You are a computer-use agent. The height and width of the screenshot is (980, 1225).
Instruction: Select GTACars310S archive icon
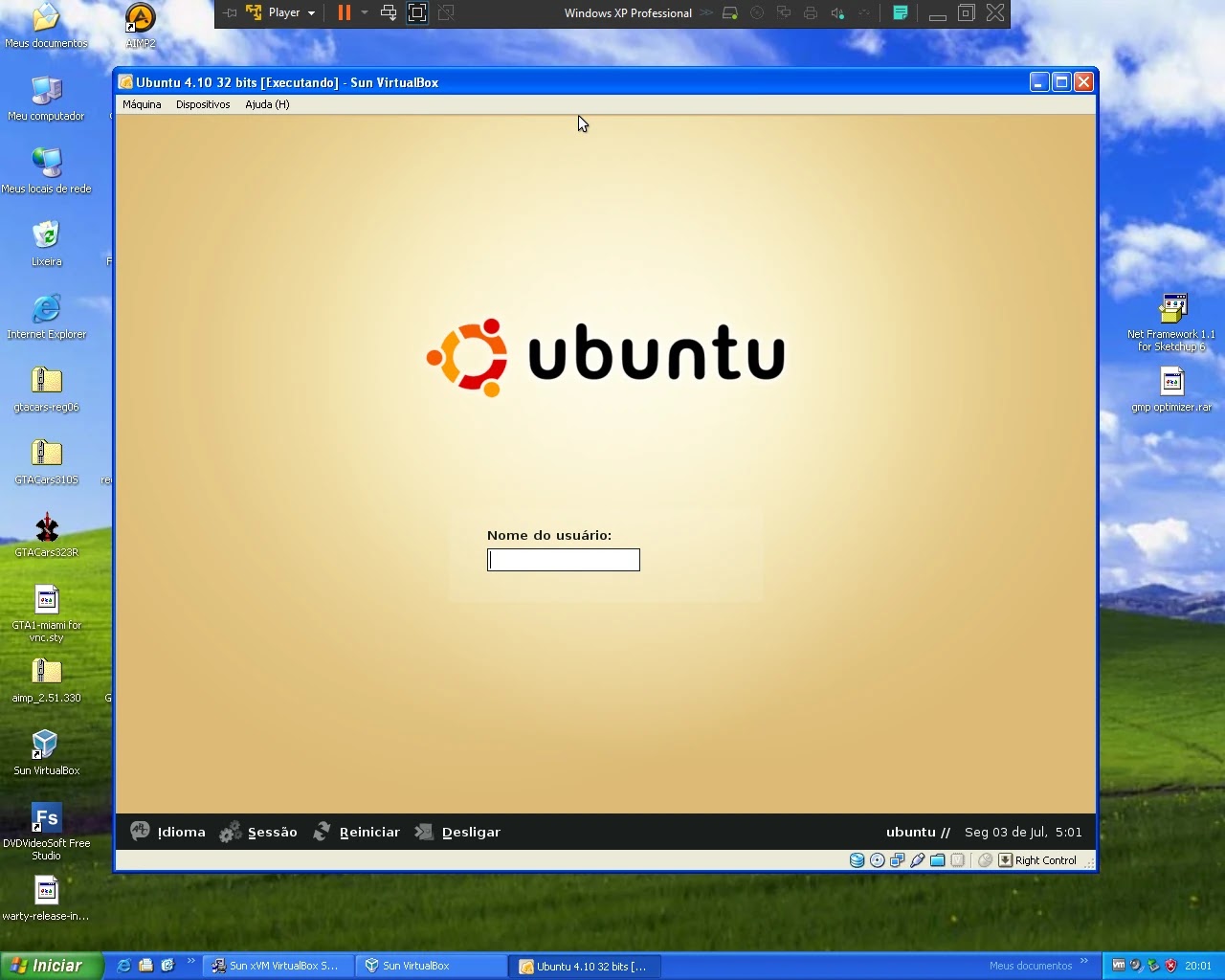tap(46, 462)
